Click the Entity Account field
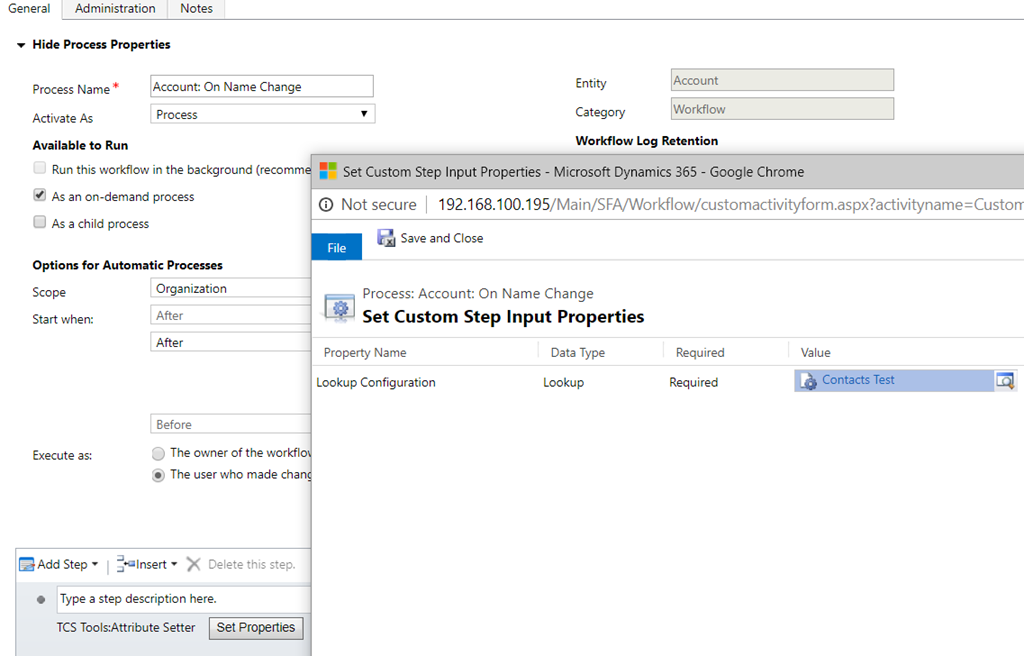 point(782,80)
